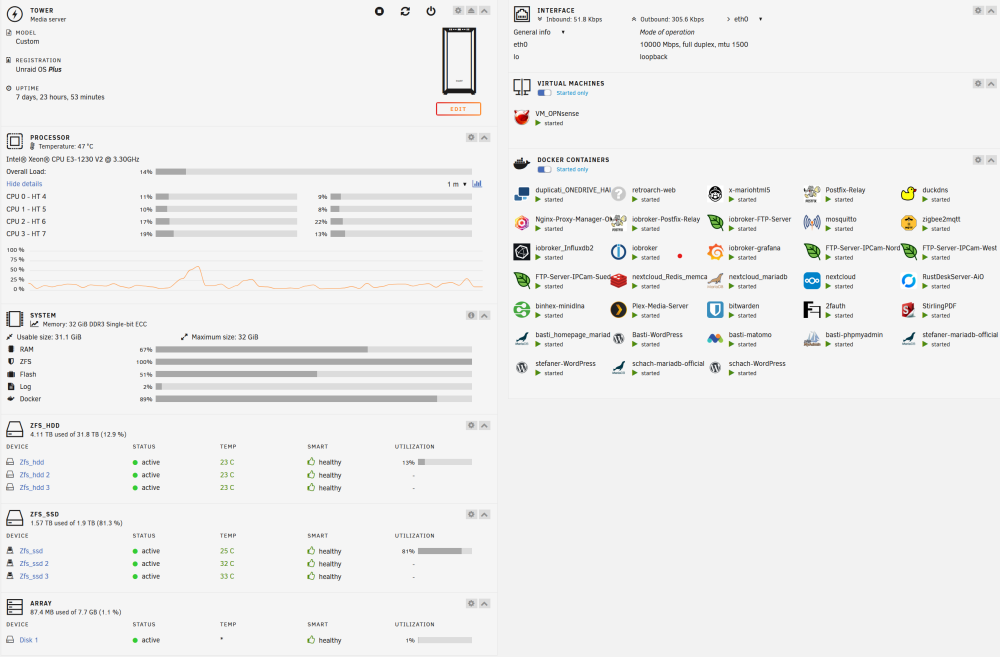Click the stop array icon in Tower header
This screenshot has width=1000, height=657.
click(379, 11)
